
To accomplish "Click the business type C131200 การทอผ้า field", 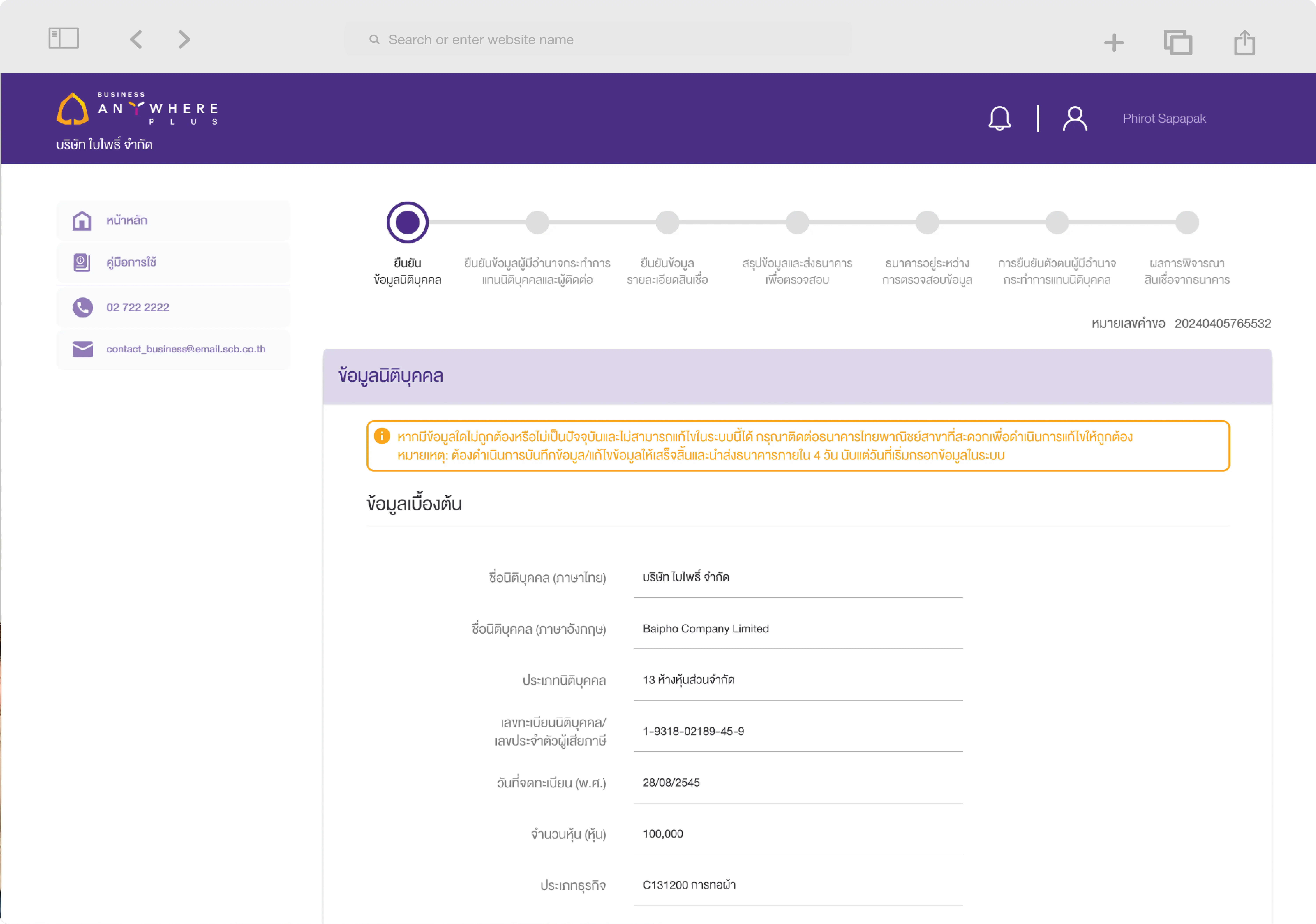I will click(798, 886).
